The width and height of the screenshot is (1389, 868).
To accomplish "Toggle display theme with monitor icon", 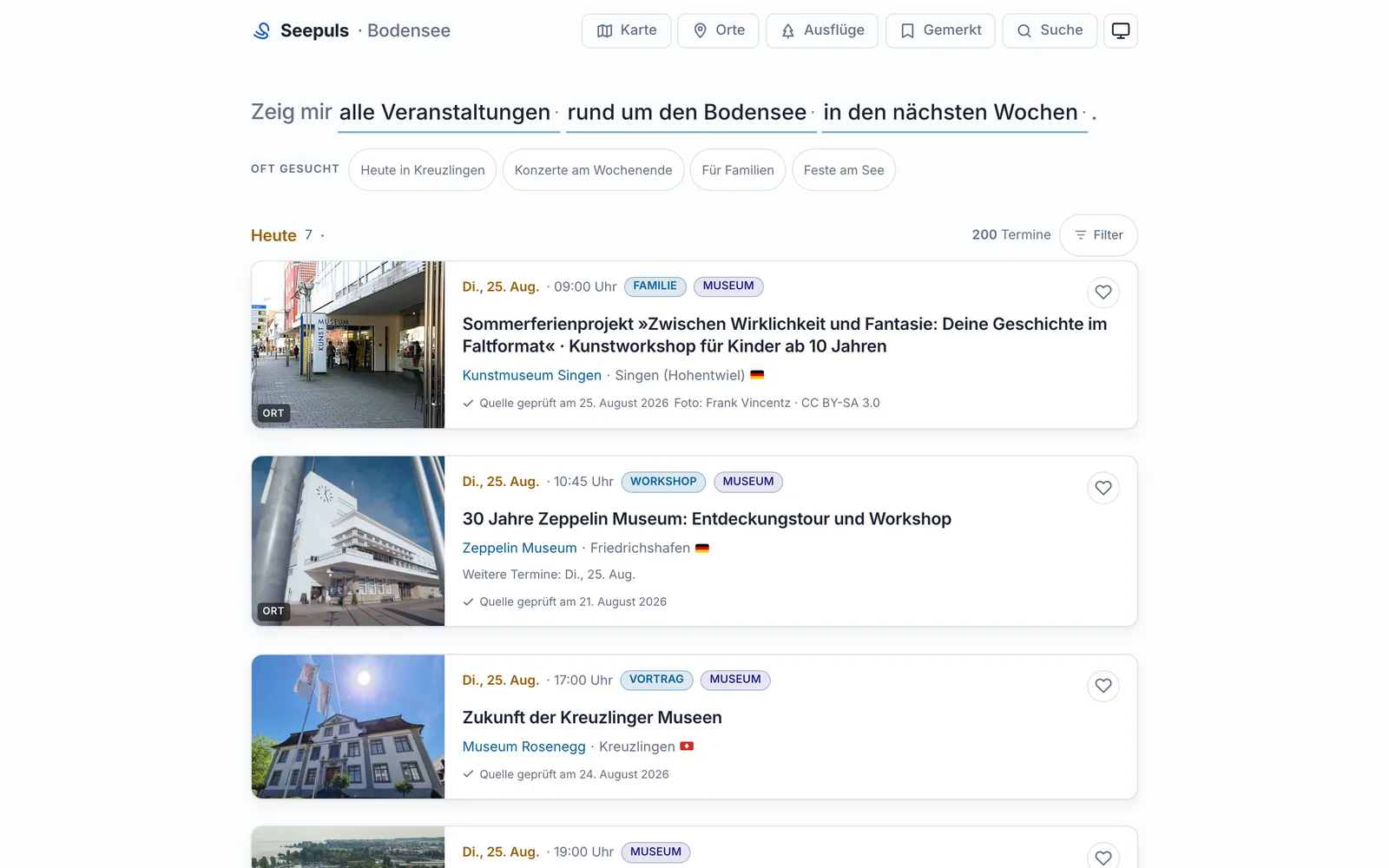I will point(1121,30).
